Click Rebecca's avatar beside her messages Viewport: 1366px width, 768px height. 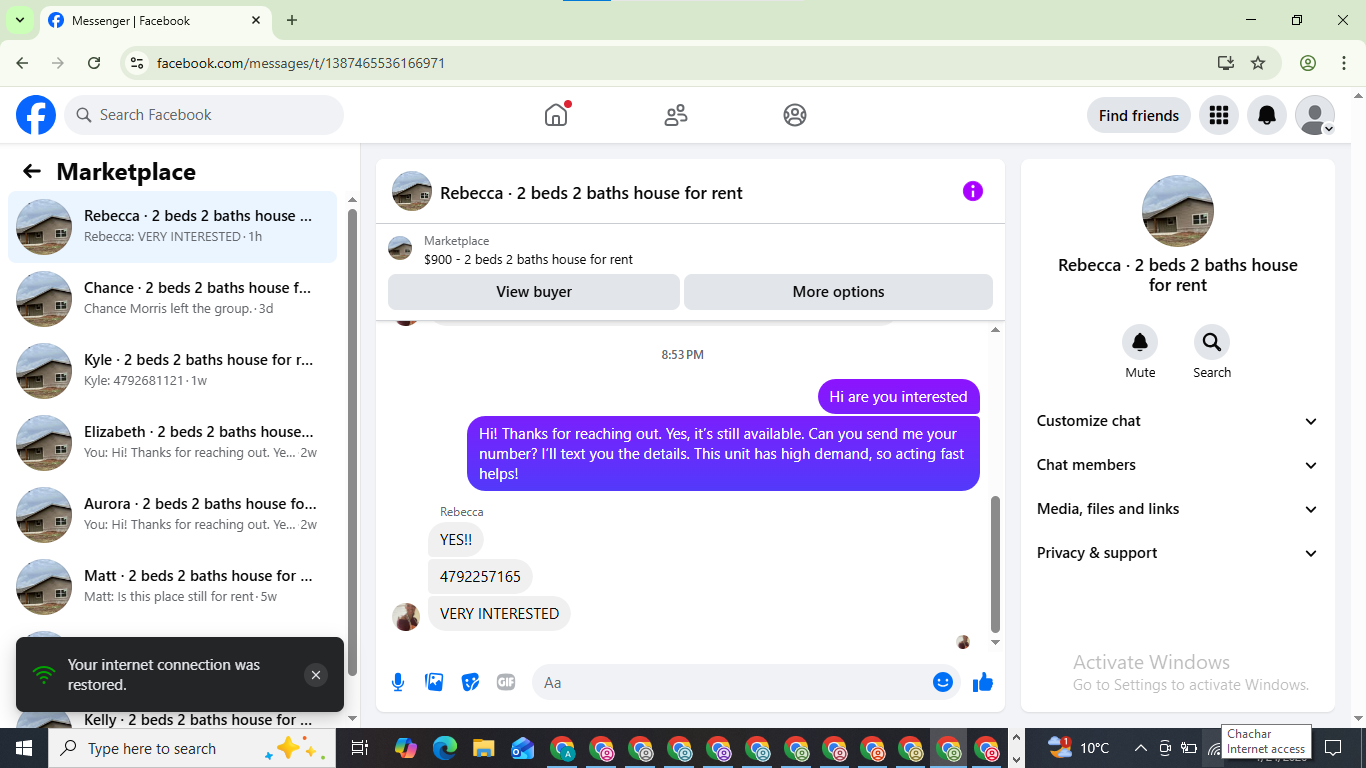tap(406, 616)
